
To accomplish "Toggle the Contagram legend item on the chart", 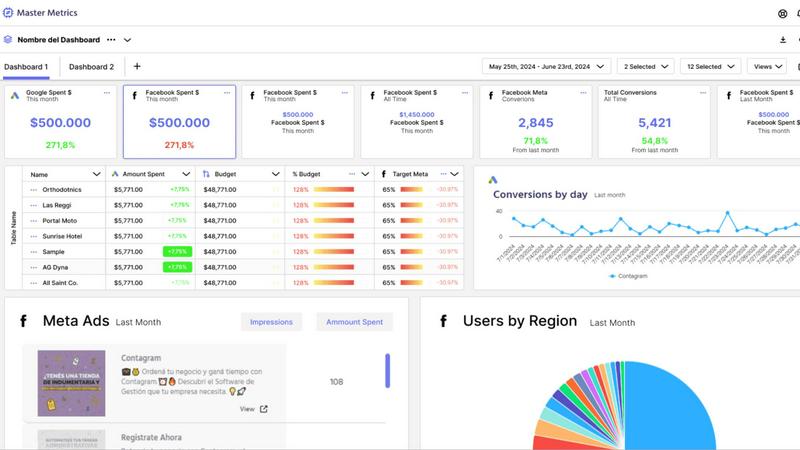I will click(628, 275).
